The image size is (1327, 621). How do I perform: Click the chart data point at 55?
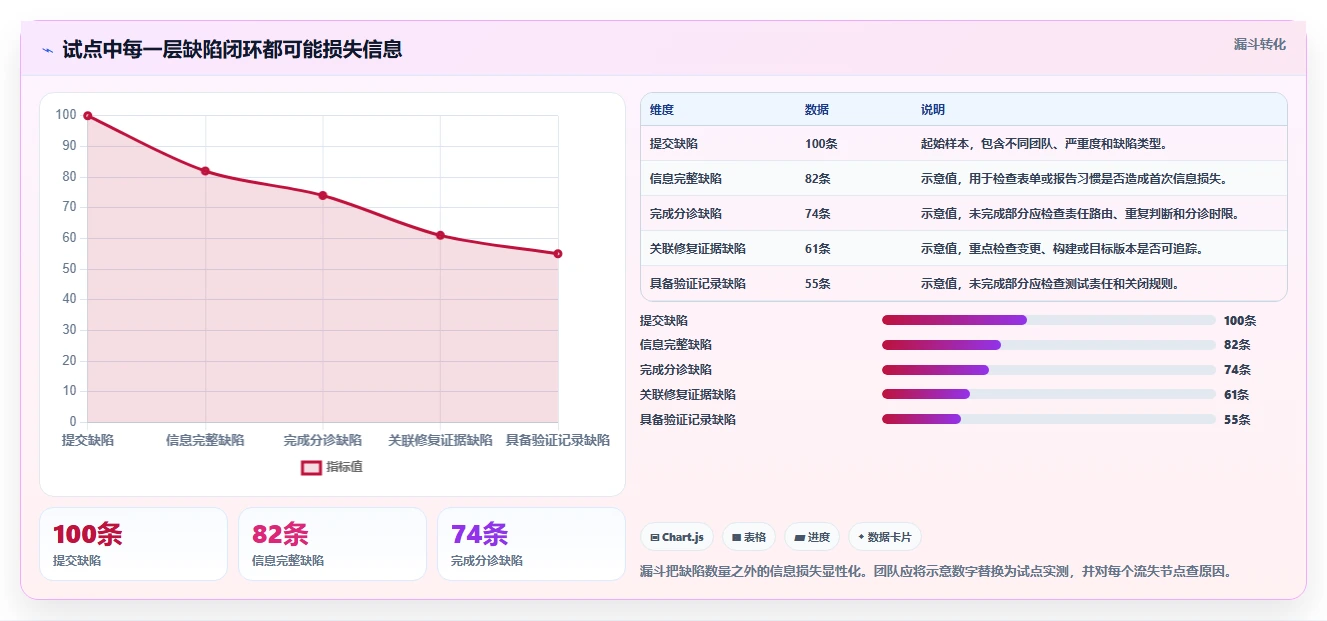[558, 254]
